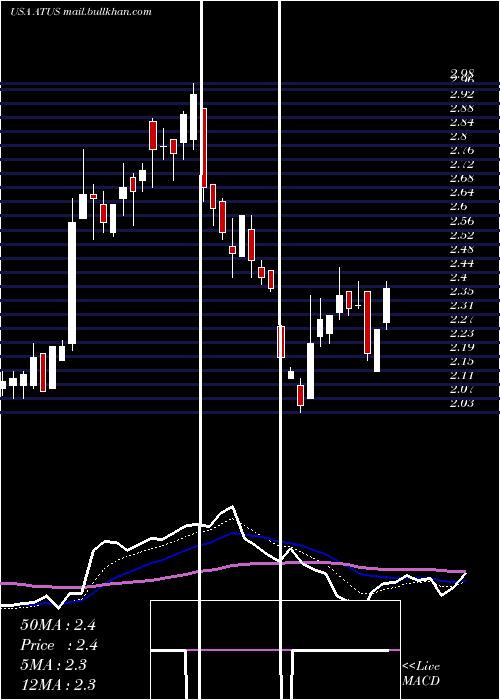Click the '5MA : 2.3' readout
Image resolution: width=500 pixels, height=700 pixels.
point(54,665)
